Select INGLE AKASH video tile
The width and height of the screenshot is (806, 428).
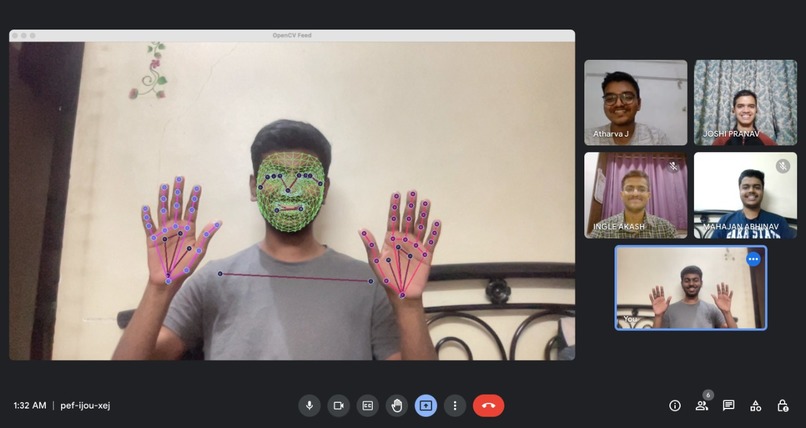click(x=635, y=195)
